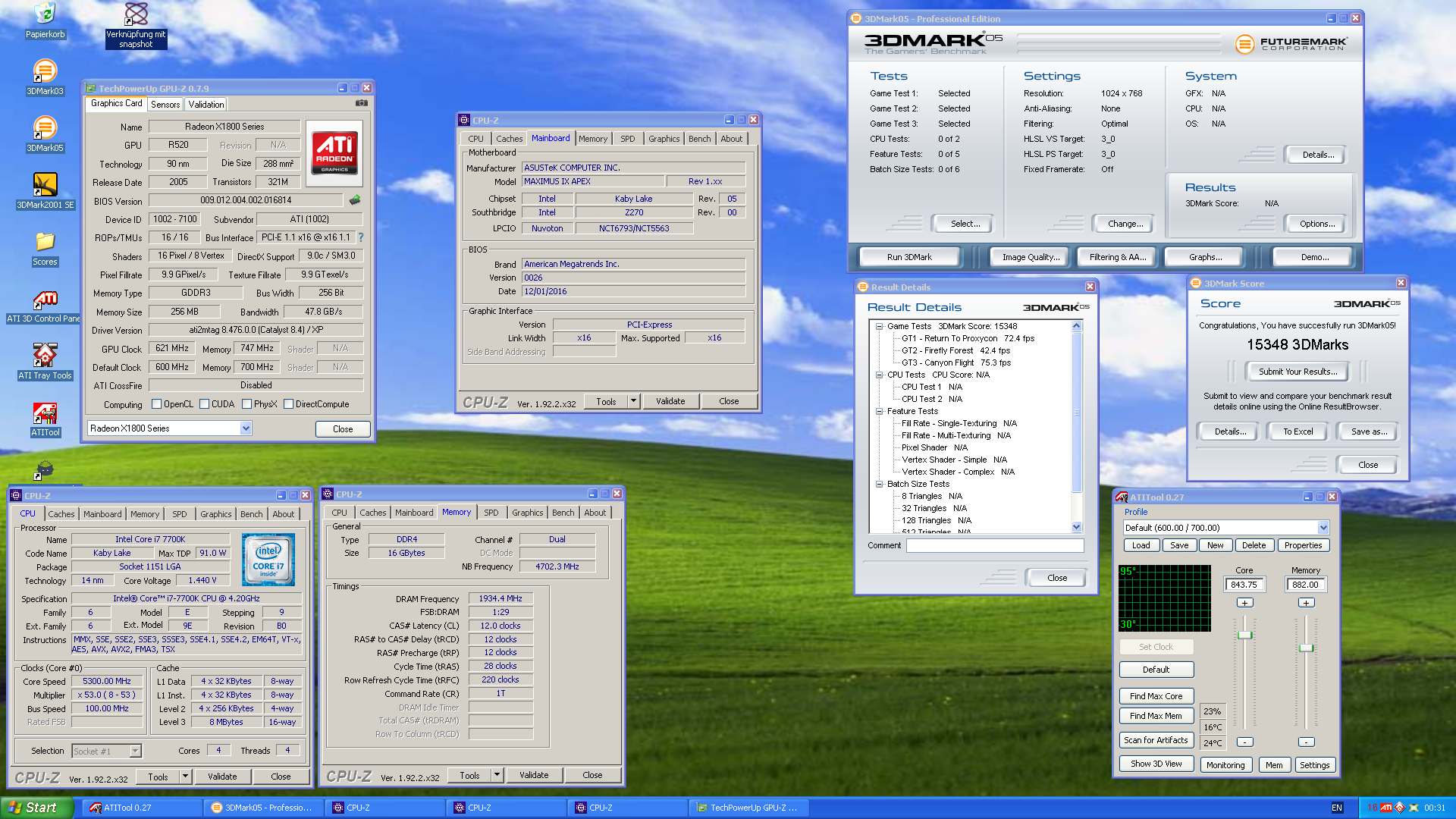1456x819 pixels.
Task: Open the Papierkorb recycle bin desktop icon
Action: pyautogui.click(x=45, y=20)
